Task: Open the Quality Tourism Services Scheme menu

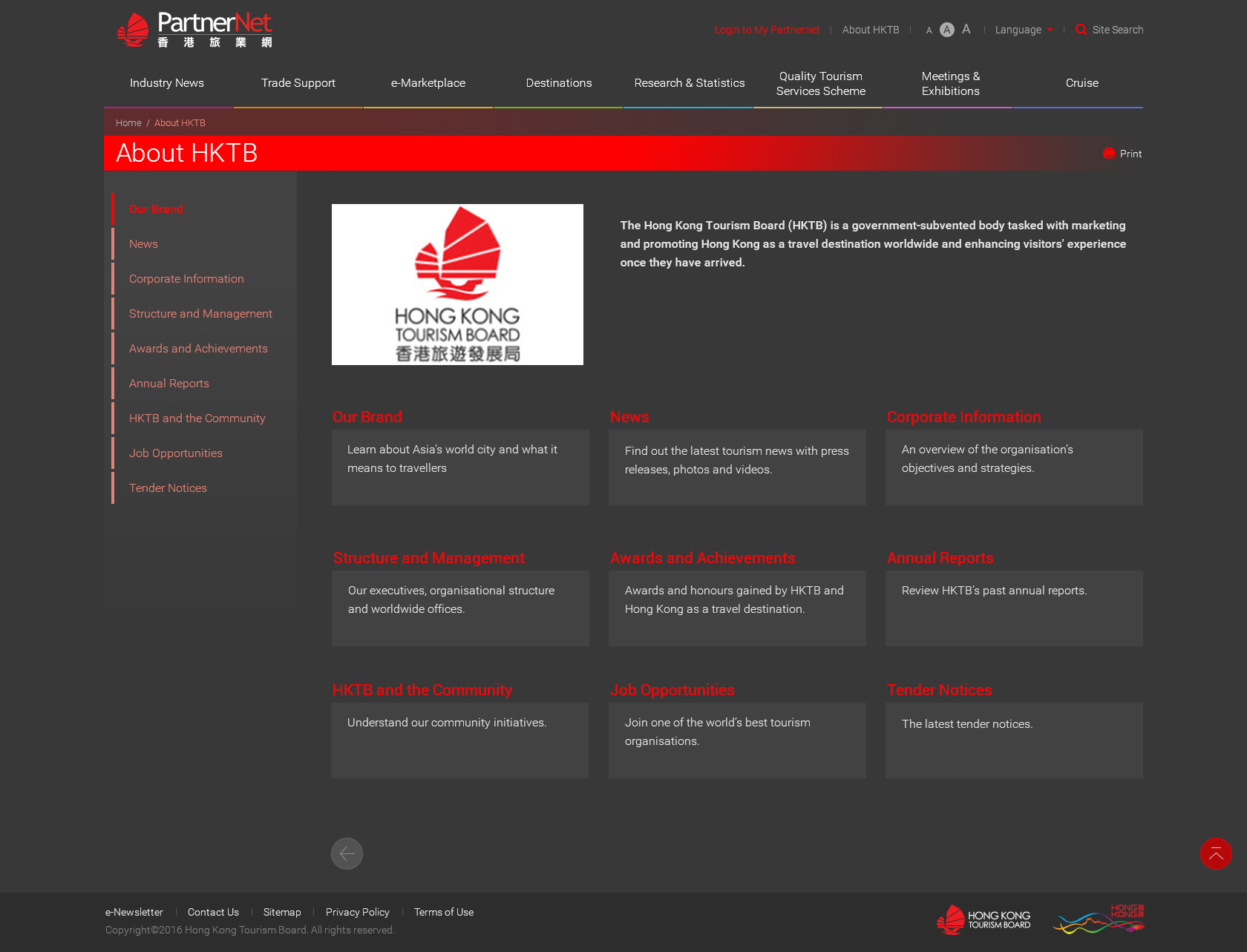Action: click(x=820, y=84)
